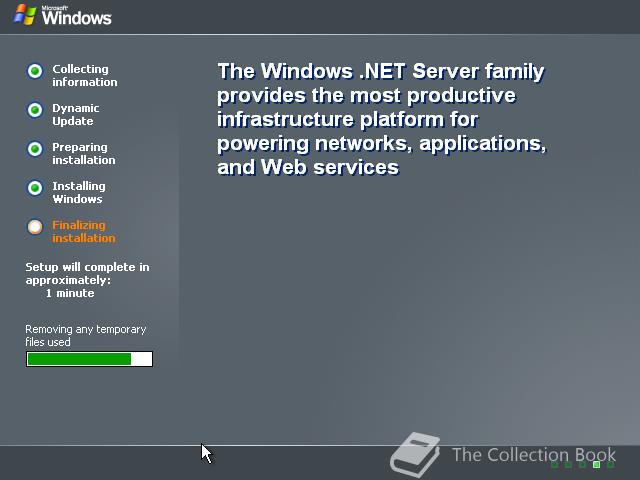Click the orange bullet beside Finalizing installation
This screenshot has width=640, height=480.
35,227
